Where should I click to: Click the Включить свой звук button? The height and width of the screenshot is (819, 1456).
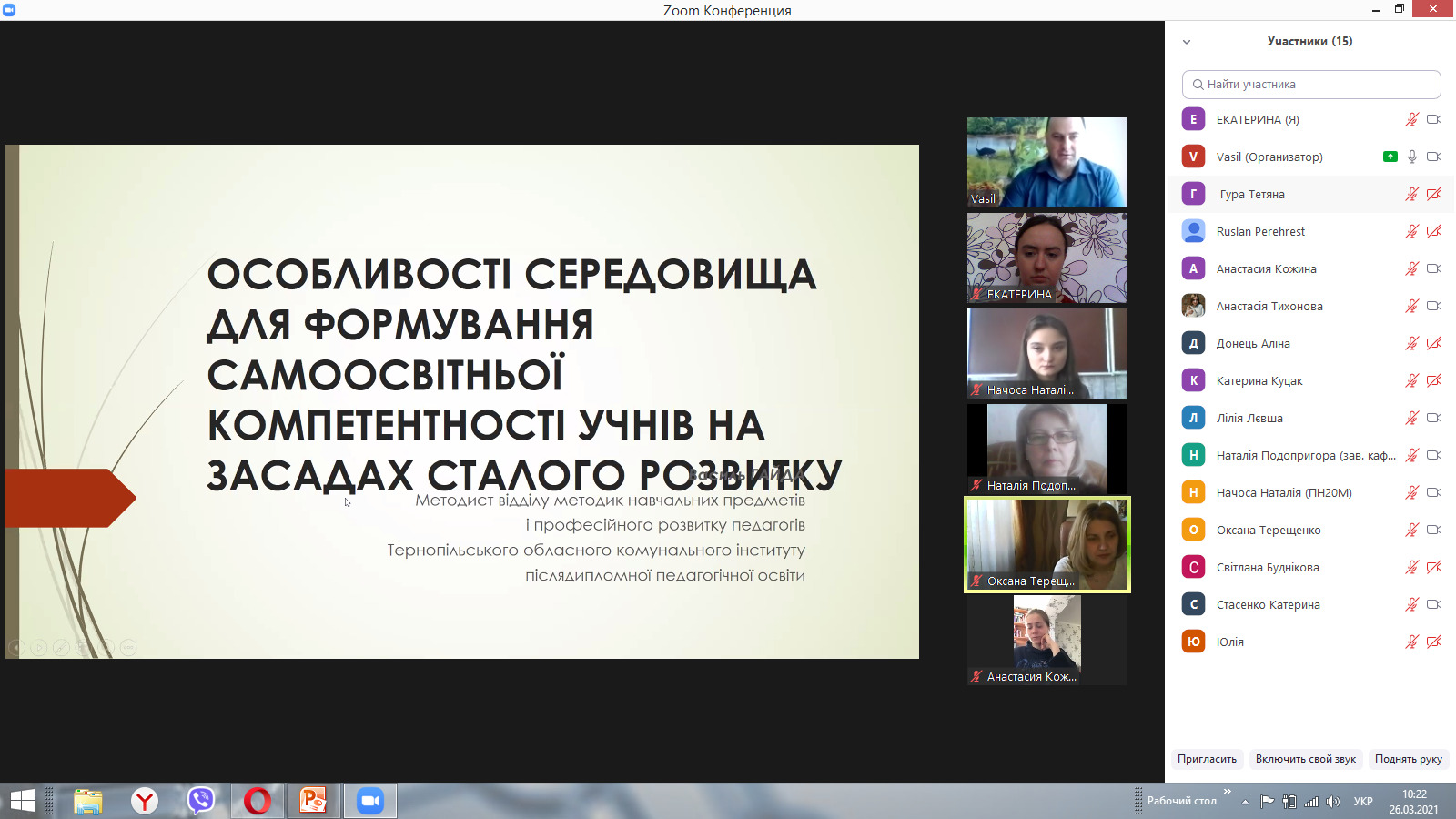pyautogui.click(x=1305, y=759)
